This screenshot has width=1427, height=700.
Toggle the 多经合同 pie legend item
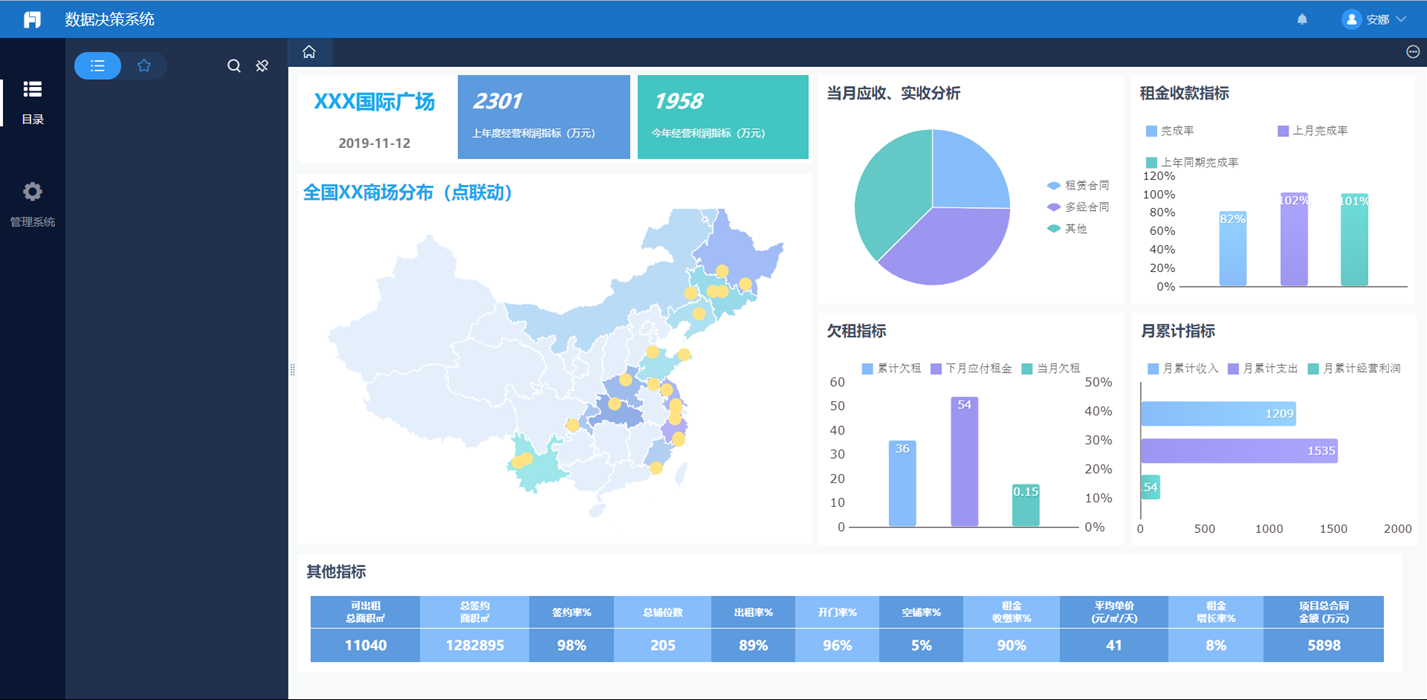pyautogui.click(x=1078, y=207)
